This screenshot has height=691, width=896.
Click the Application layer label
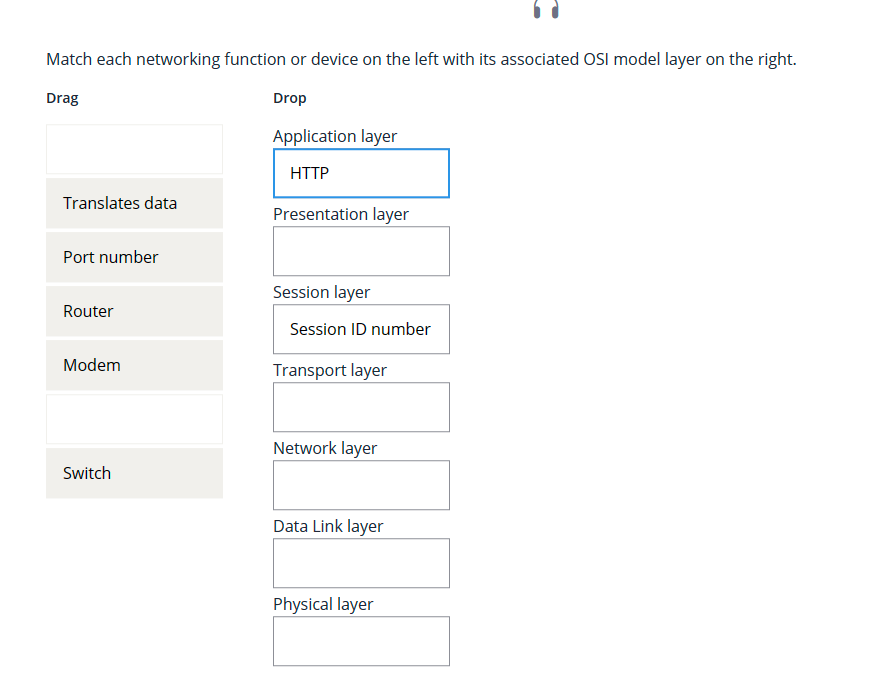pos(335,136)
